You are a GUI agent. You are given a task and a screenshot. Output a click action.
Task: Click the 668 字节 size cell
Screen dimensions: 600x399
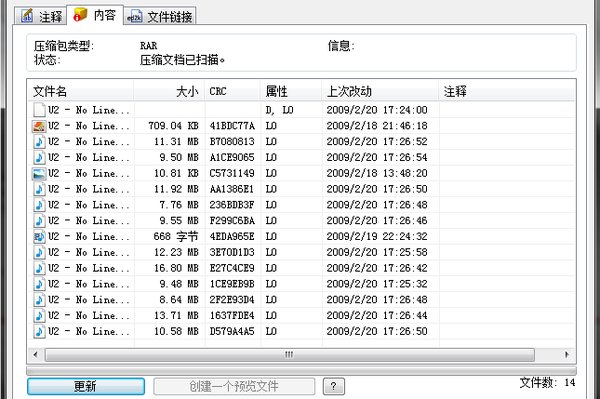click(x=176, y=236)
